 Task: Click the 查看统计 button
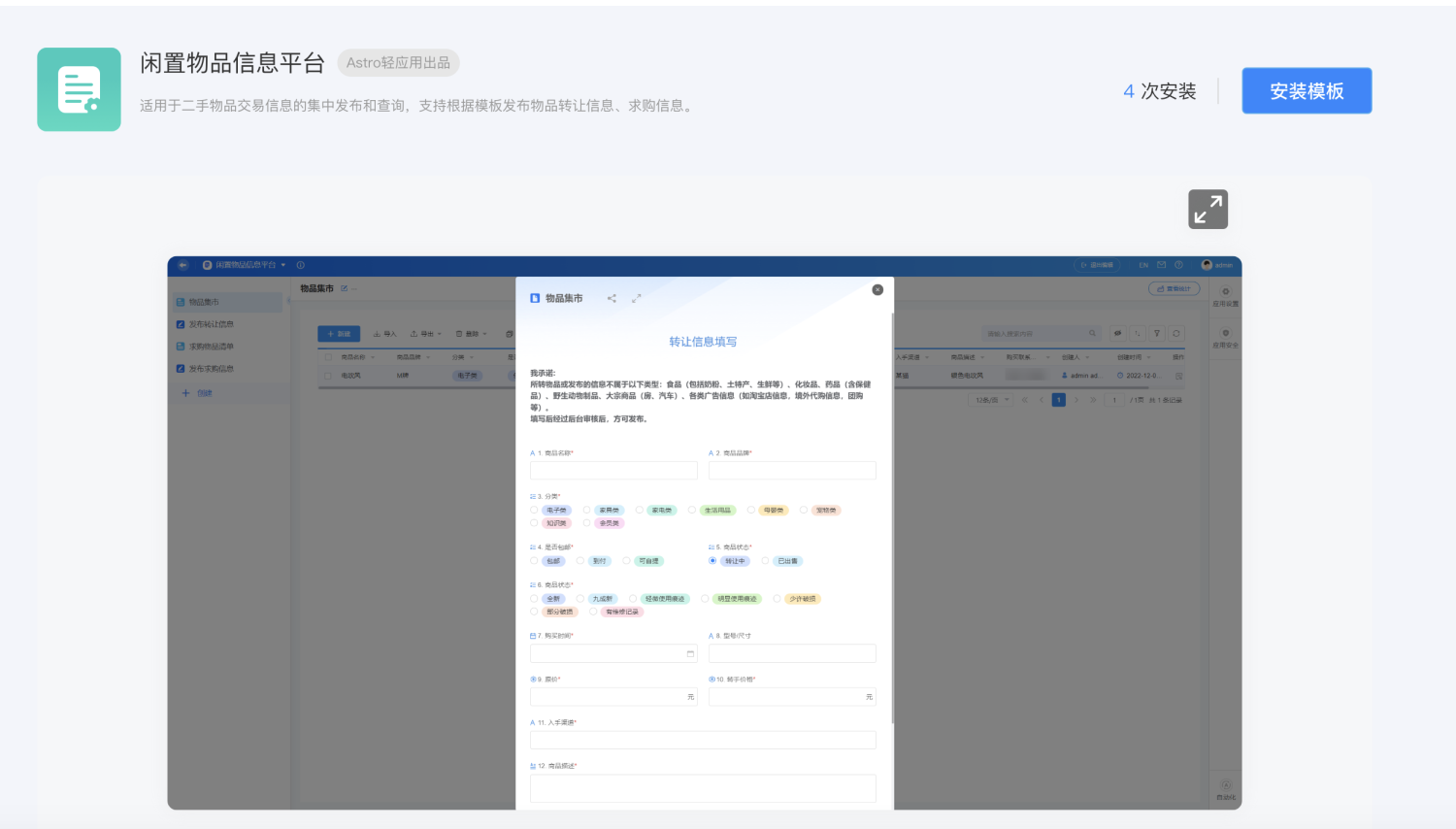[x=1175, y=288]
